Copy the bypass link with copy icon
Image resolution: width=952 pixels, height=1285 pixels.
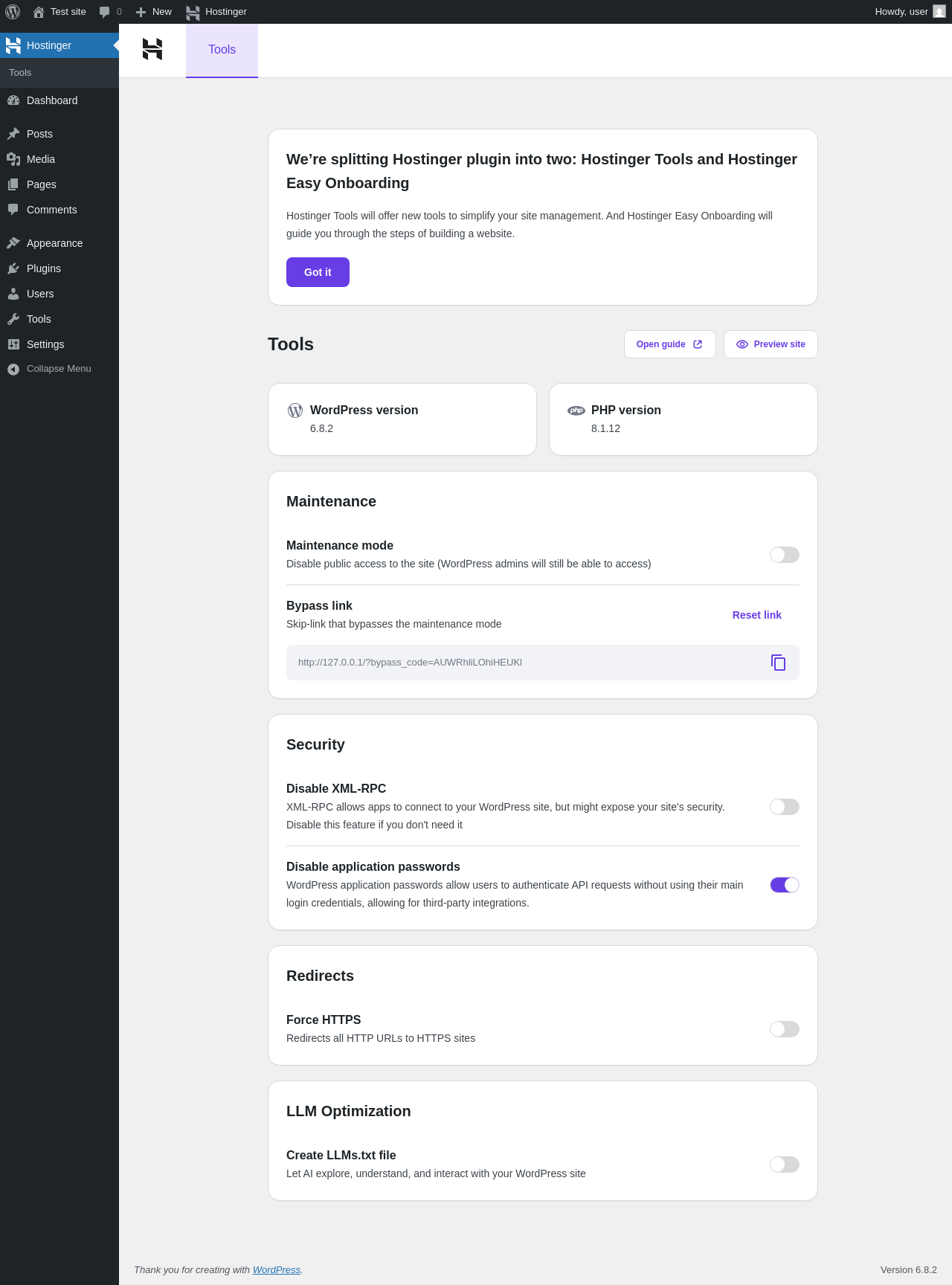pos(779,663)
